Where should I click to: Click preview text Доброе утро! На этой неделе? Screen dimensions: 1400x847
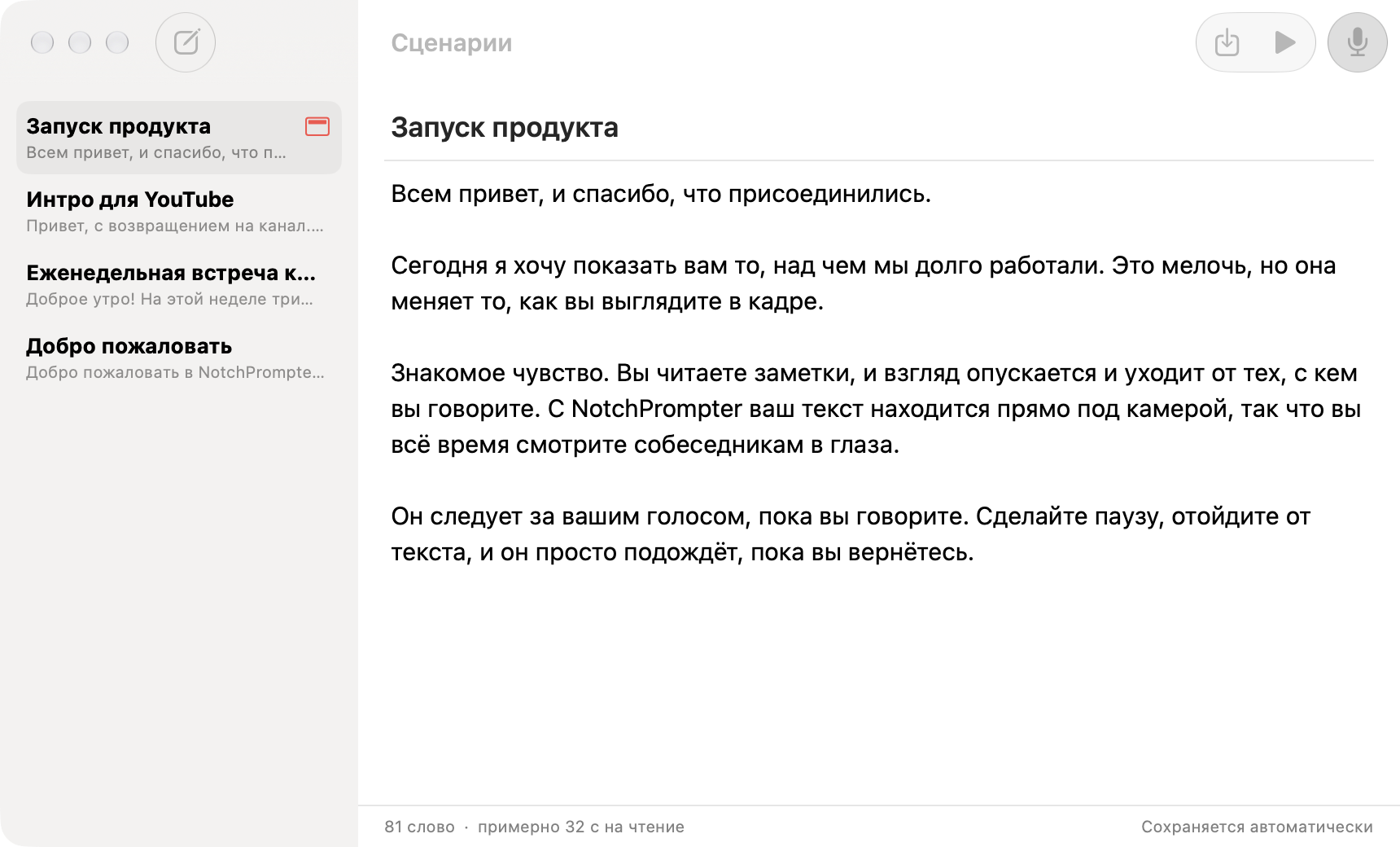[x=169, y=299]
